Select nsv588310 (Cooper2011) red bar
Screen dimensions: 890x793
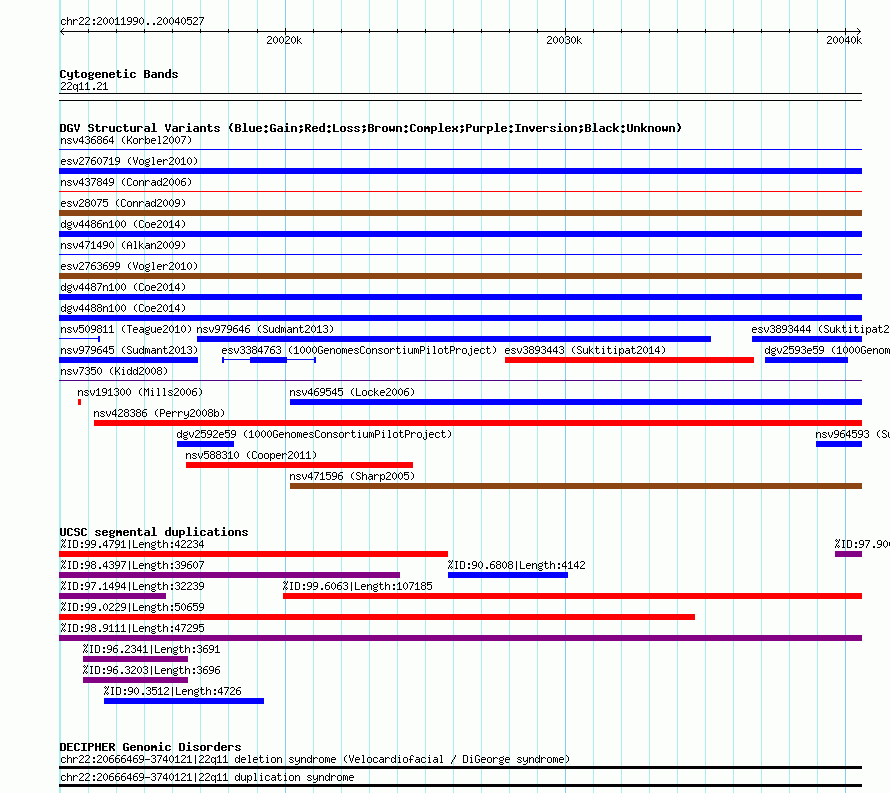(x=299, y=465)
